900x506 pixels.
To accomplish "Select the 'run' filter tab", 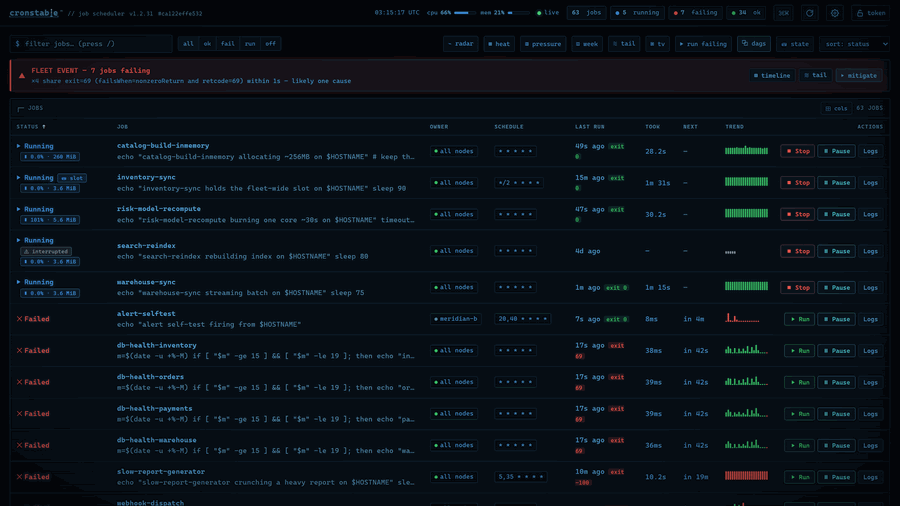I will (x=250, y=44).
